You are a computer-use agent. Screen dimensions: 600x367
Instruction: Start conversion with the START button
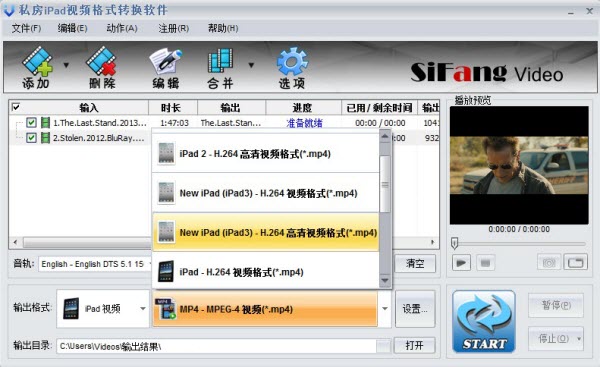pos(484,321)
